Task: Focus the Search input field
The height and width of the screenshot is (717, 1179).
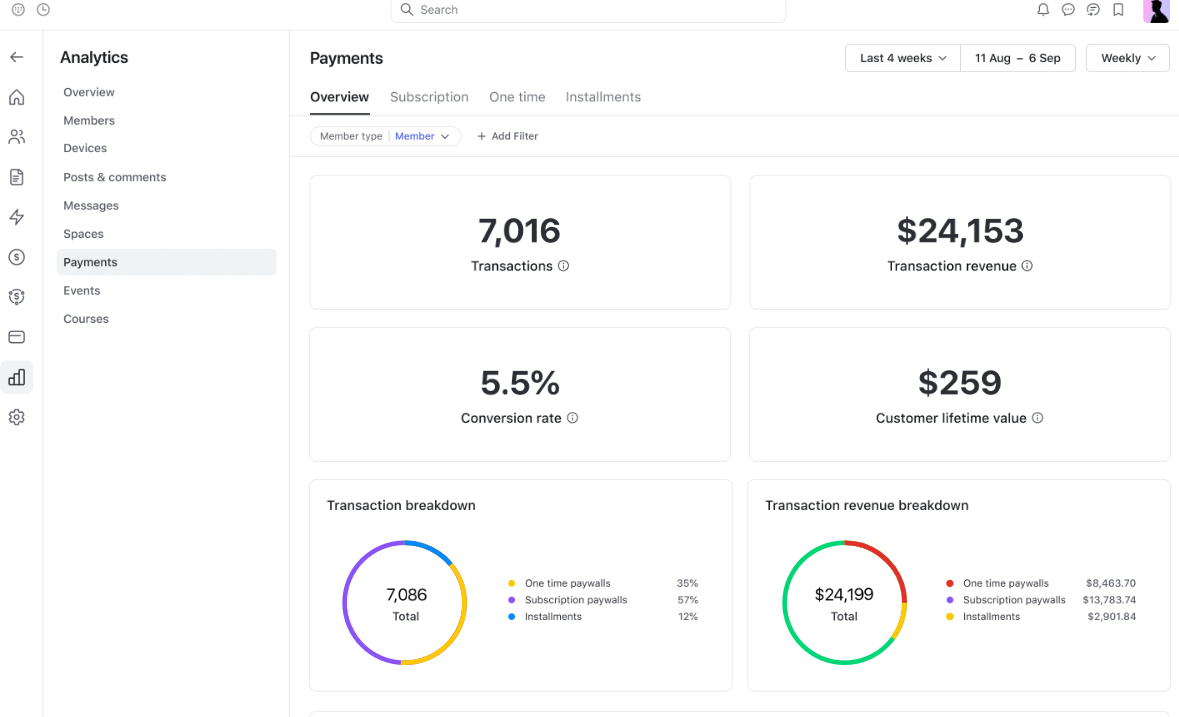Action: click(x=588, y=10)
